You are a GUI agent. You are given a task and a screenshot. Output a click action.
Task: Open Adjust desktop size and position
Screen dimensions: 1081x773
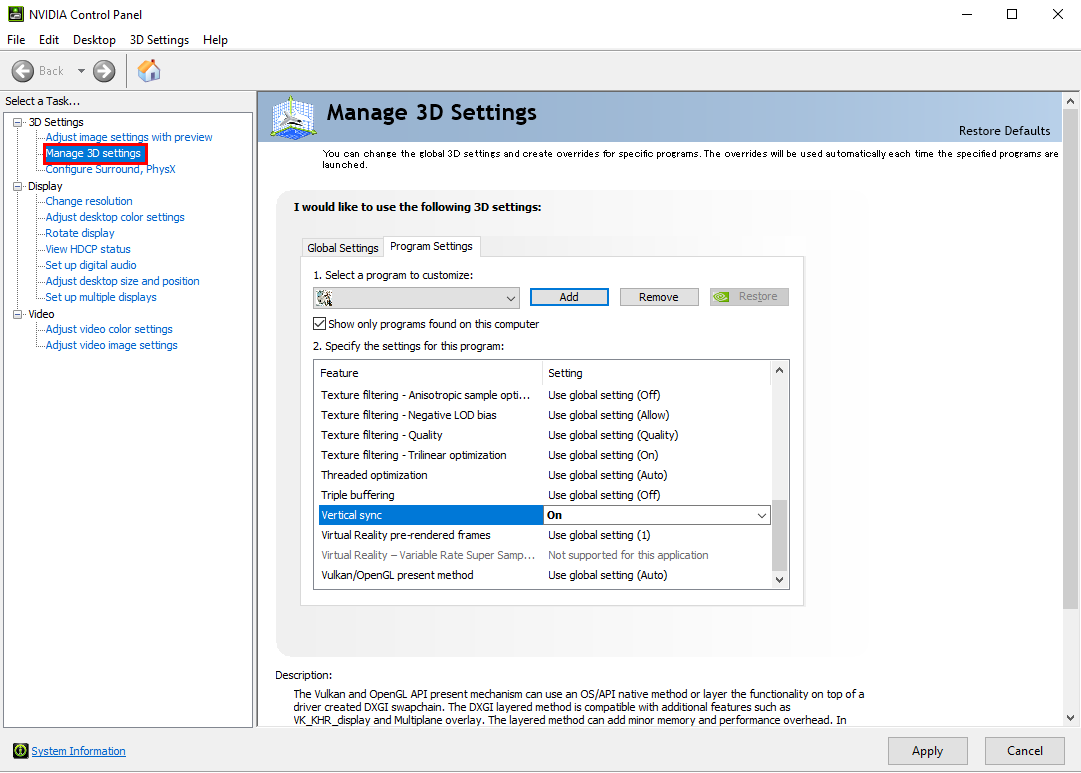tap(123, 281)
